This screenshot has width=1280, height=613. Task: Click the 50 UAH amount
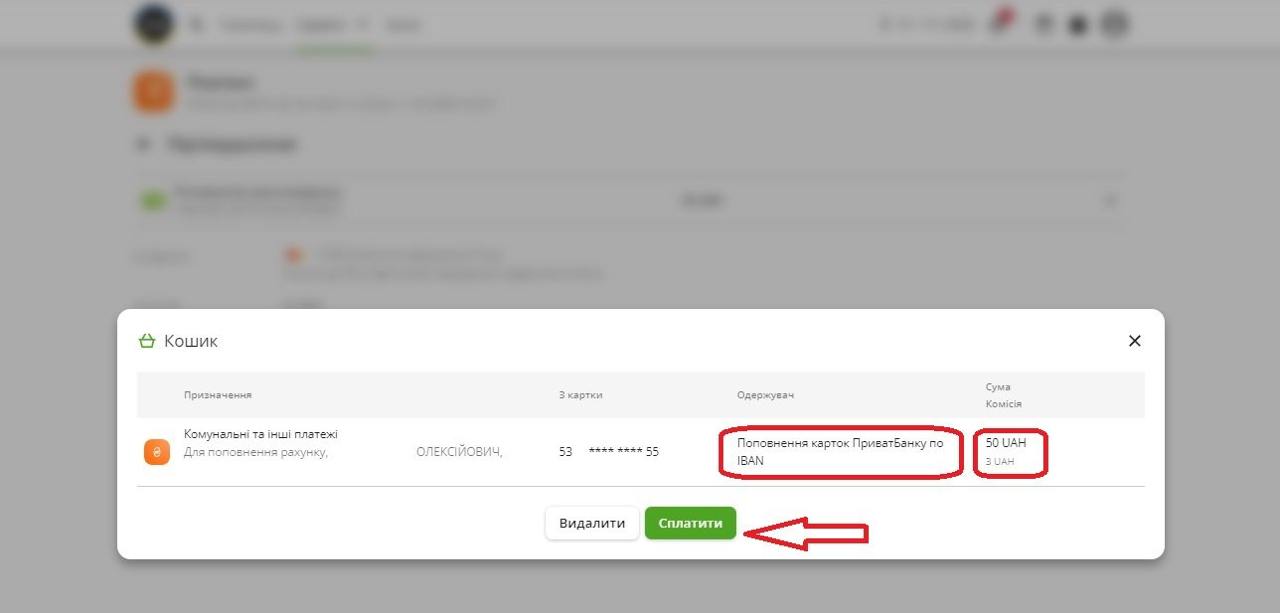click(1006, 442)
